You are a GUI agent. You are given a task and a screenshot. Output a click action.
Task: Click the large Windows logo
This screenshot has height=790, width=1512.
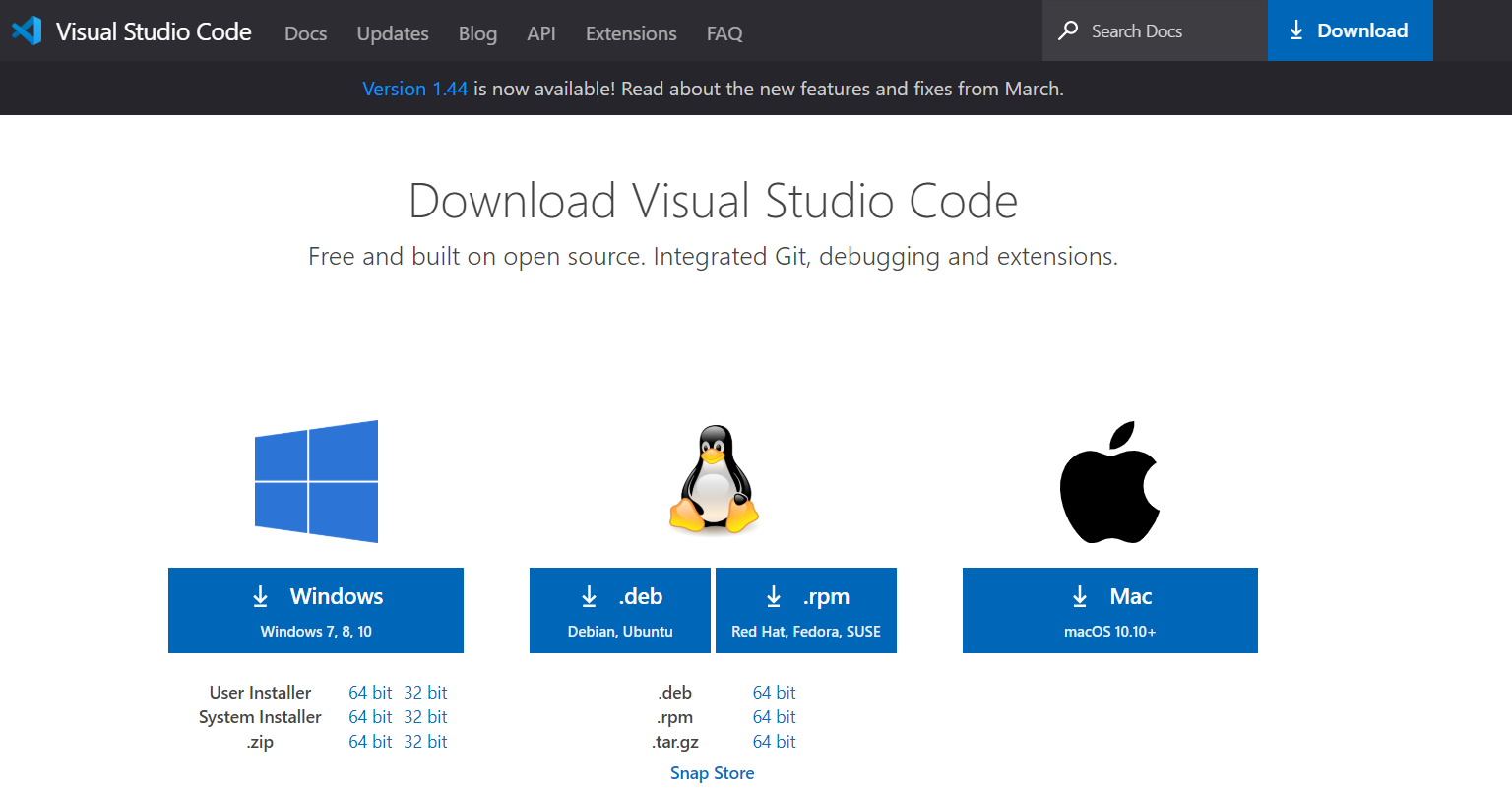[316, 481]
